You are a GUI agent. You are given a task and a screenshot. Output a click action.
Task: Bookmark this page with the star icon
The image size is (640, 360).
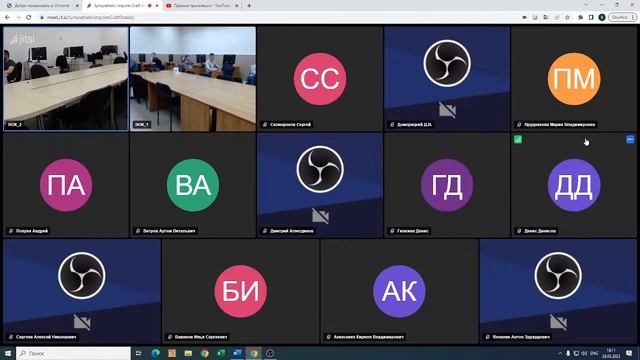click(x=567, y=18)
